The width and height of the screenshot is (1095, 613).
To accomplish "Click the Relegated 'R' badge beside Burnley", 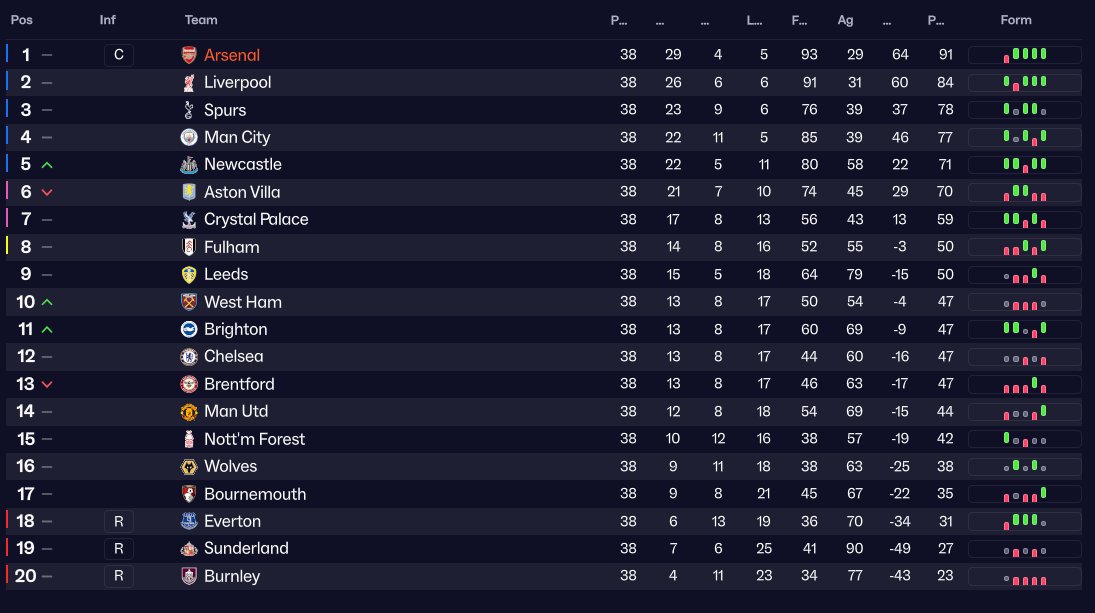I will click(x=118, y=576).
